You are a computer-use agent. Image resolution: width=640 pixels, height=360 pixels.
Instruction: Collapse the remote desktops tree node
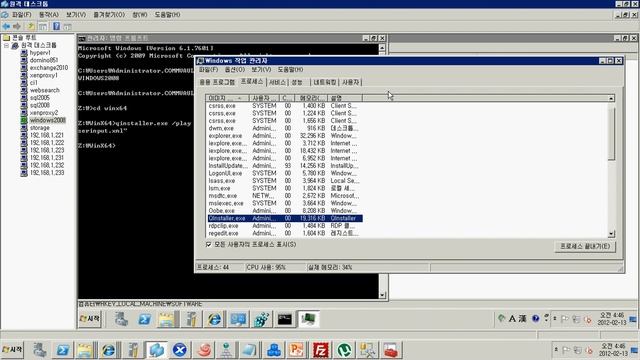pyautogui.click(x=6, y=45)
